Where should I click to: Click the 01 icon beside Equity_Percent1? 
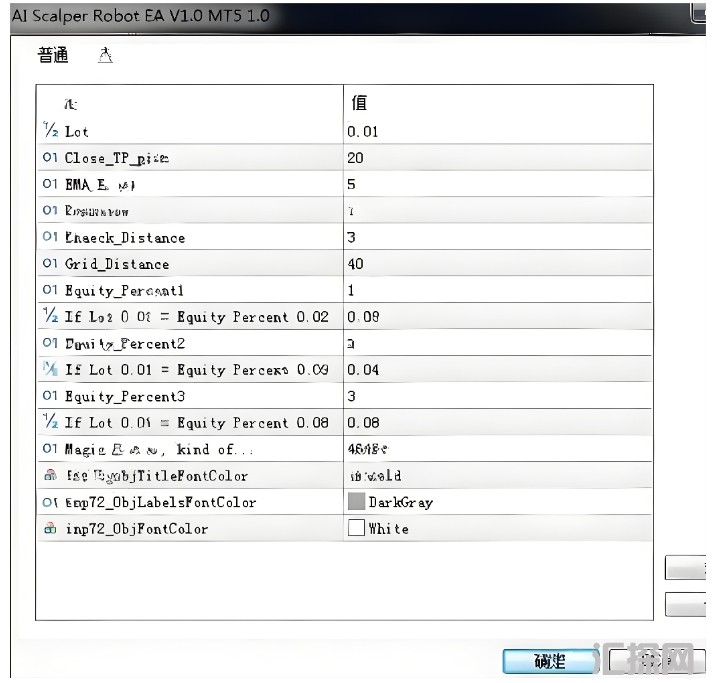coord(50,290)
